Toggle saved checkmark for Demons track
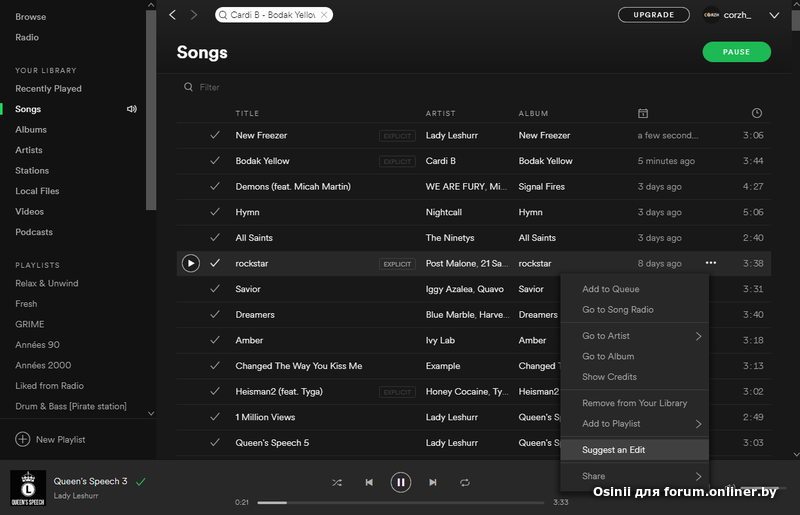The height and width of the screenshot is (515, 800). pos(215,186)
